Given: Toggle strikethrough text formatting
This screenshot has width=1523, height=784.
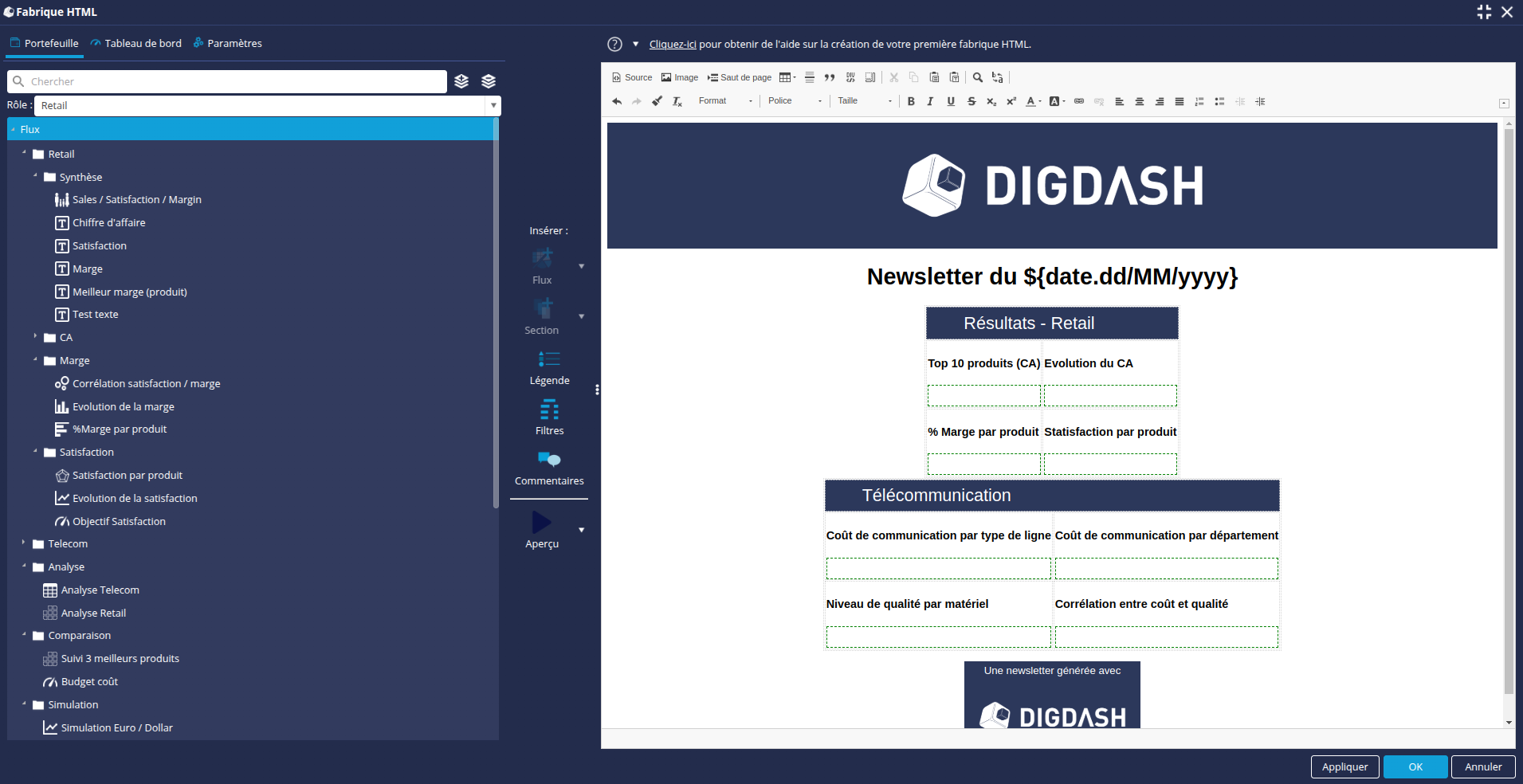Looking at the screenshot, I should pyautogui.click(x=971, y=101).
